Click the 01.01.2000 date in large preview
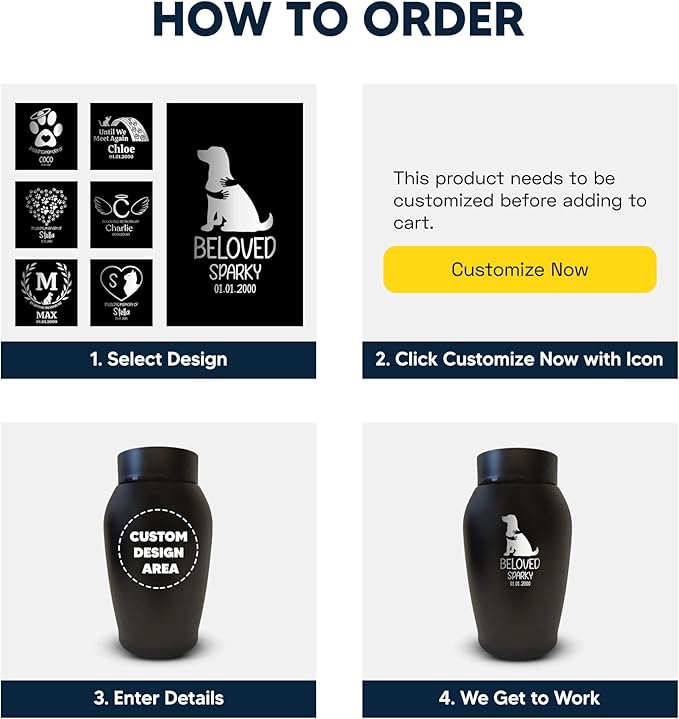Image resolution: width=679 pixels, height=719 pixels. 235,289
